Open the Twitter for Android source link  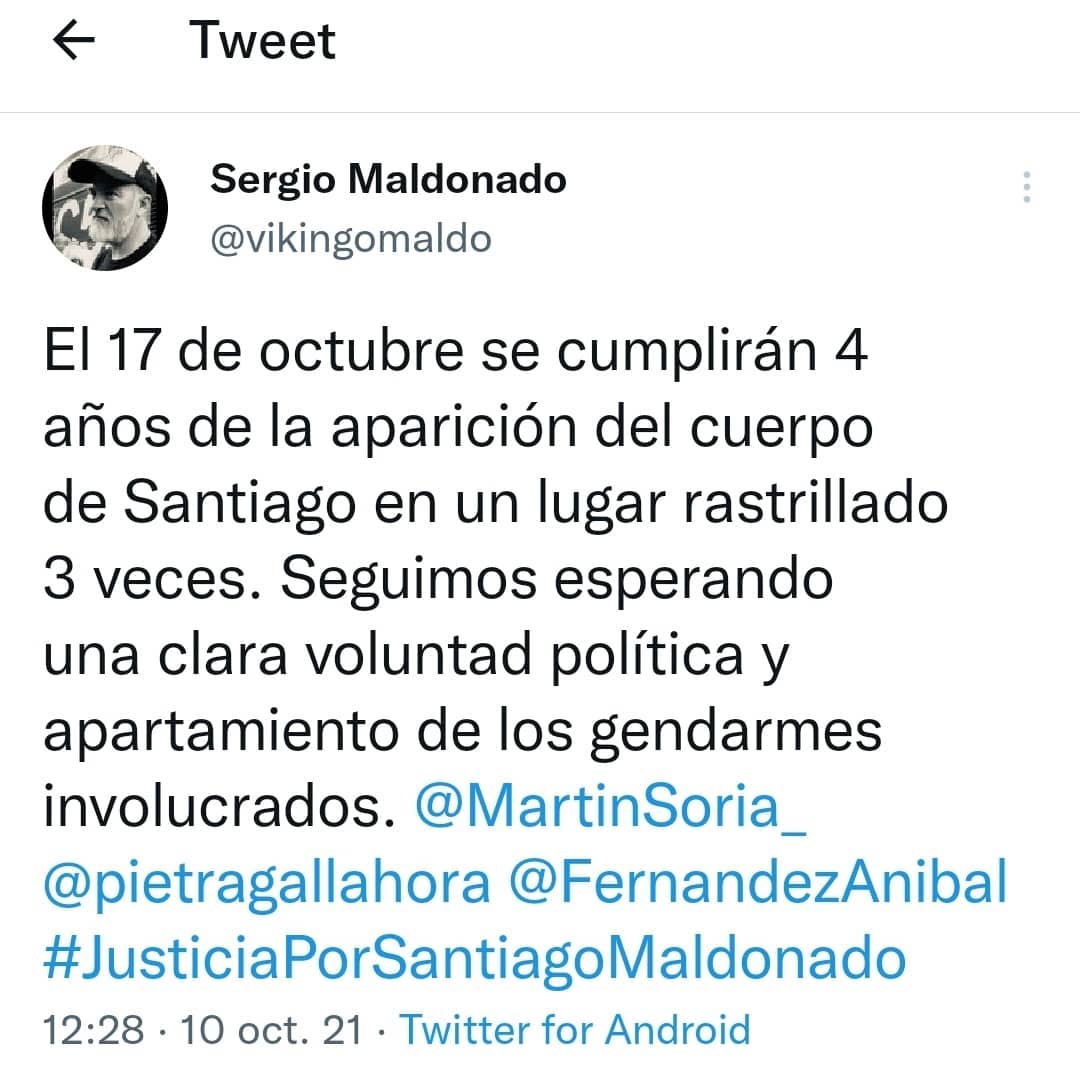coord(575,1030)
